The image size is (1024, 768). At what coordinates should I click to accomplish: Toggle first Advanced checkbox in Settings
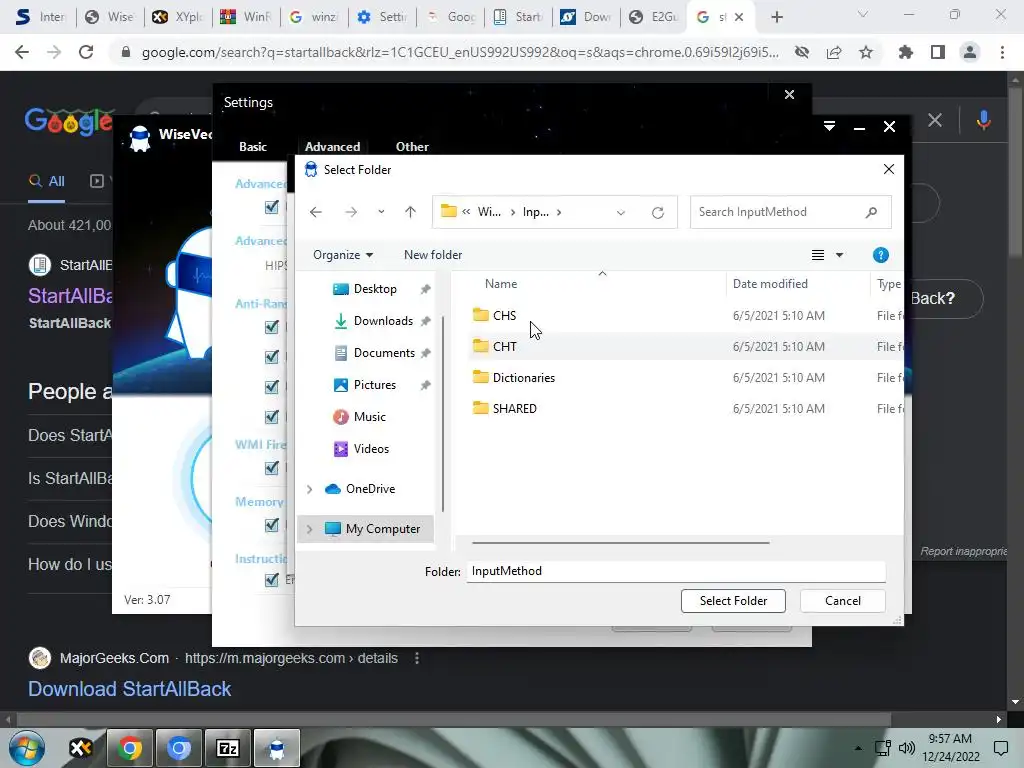(x=272, y=208)
